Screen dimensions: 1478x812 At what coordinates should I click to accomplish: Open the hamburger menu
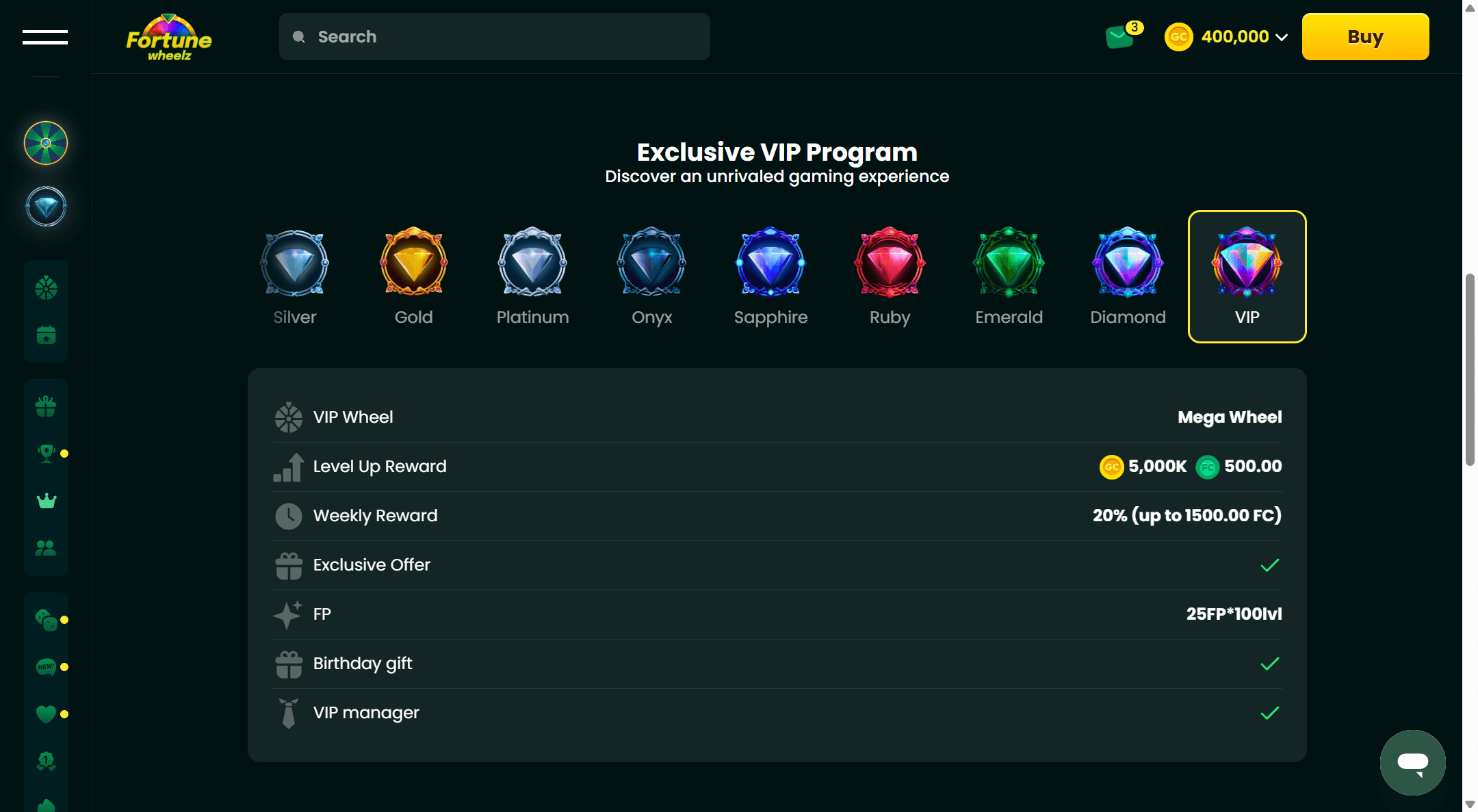(x=44, y=37)
